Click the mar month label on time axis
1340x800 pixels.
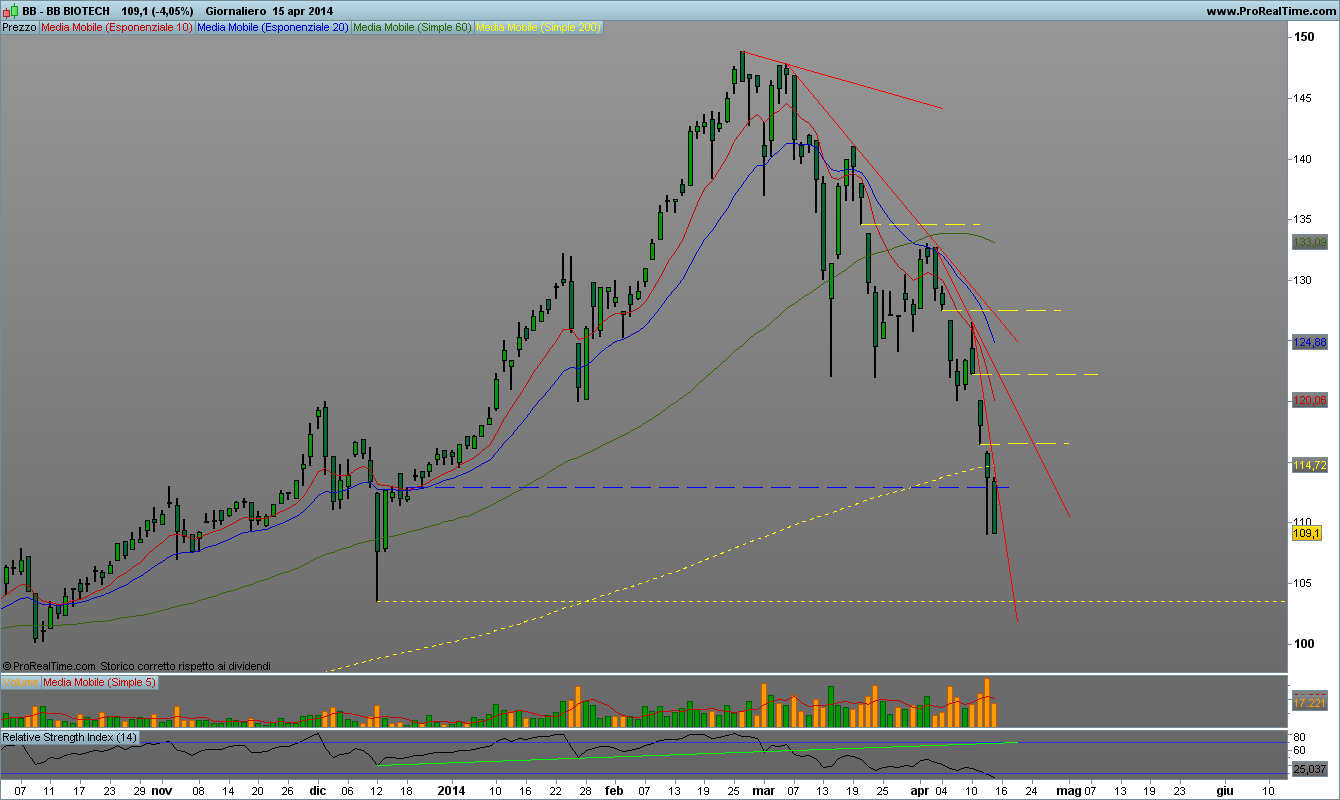click(x=763, y=790)
